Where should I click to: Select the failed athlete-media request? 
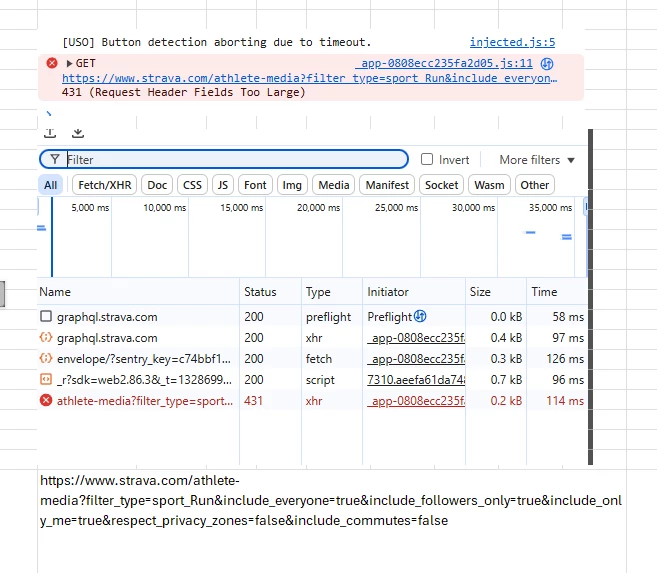[x=145, y=401]
